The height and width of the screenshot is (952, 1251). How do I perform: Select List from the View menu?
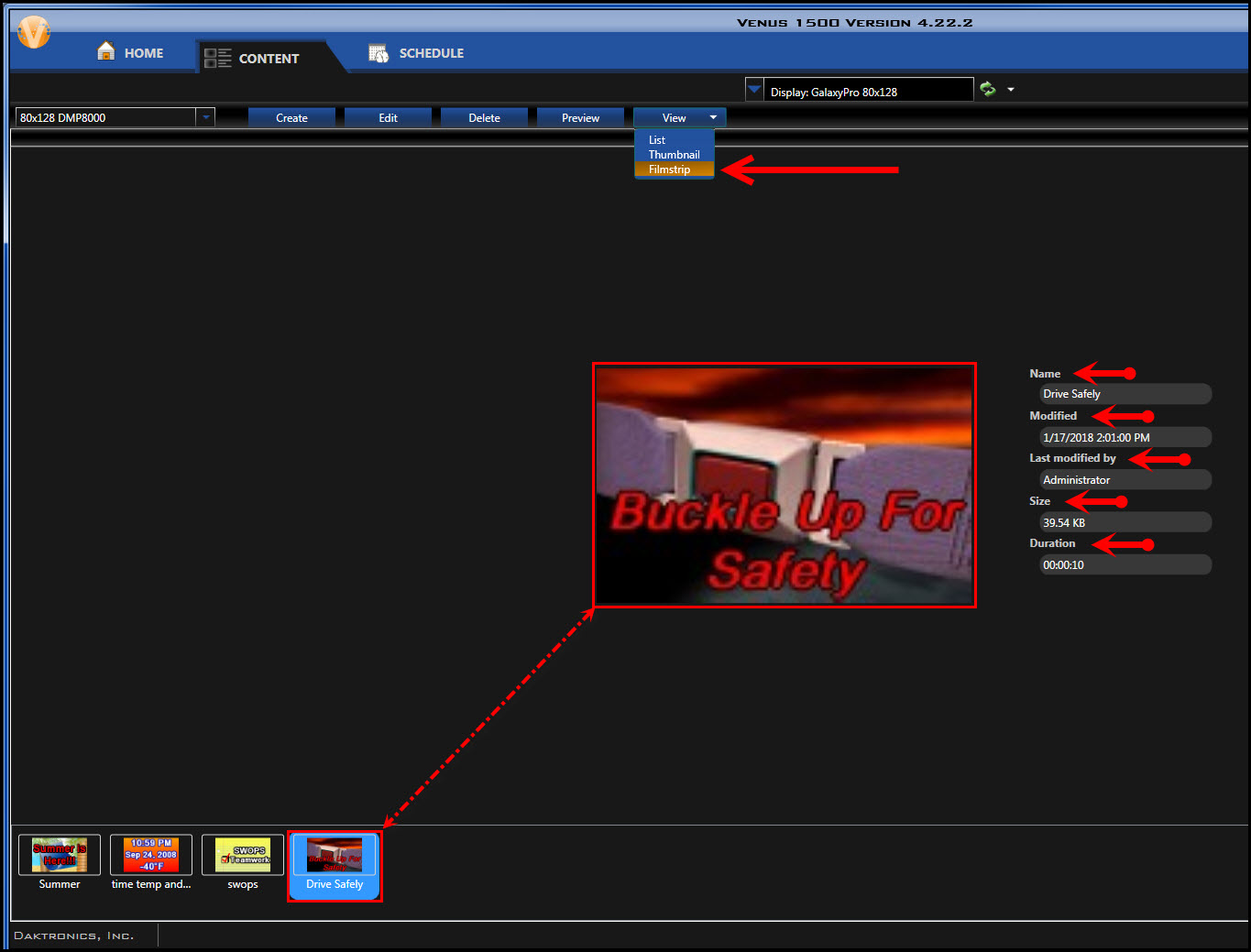pos(656,139)
